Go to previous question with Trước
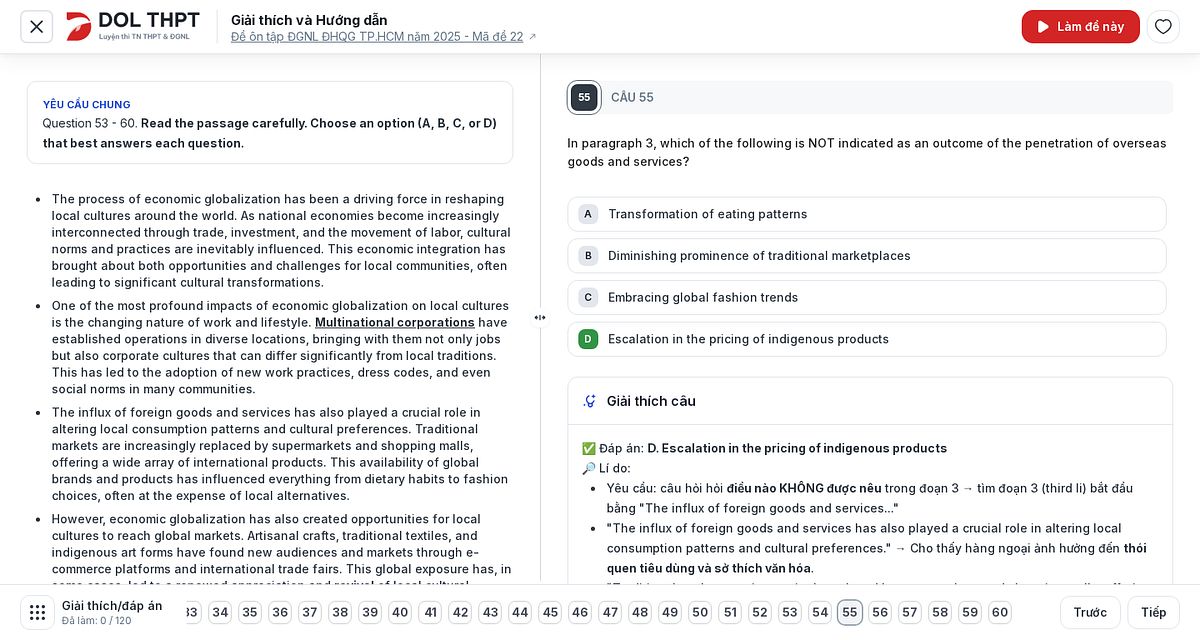Image resolution: width=1200 pixels, height=640 pixels. pyautogui.click(x=1090, y=612)
